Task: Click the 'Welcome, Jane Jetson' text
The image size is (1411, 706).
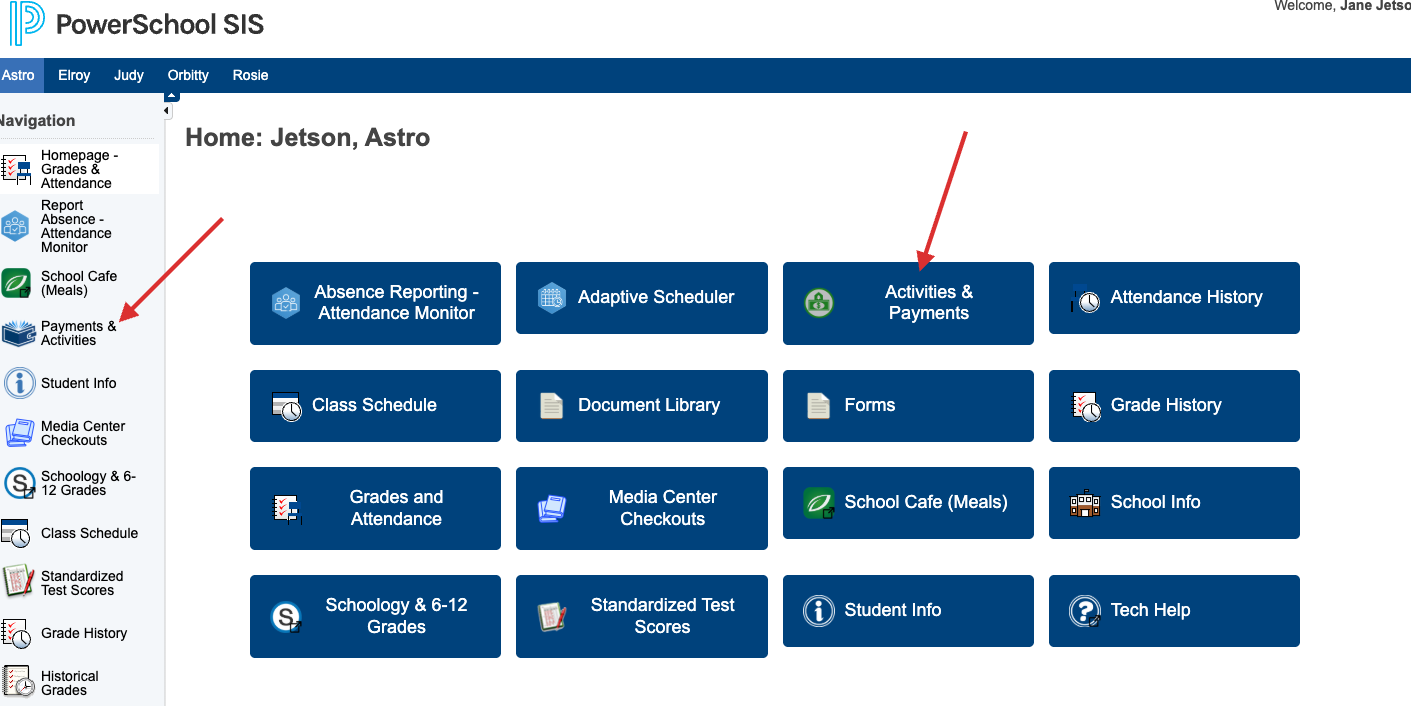Action: coord(1342,6)
